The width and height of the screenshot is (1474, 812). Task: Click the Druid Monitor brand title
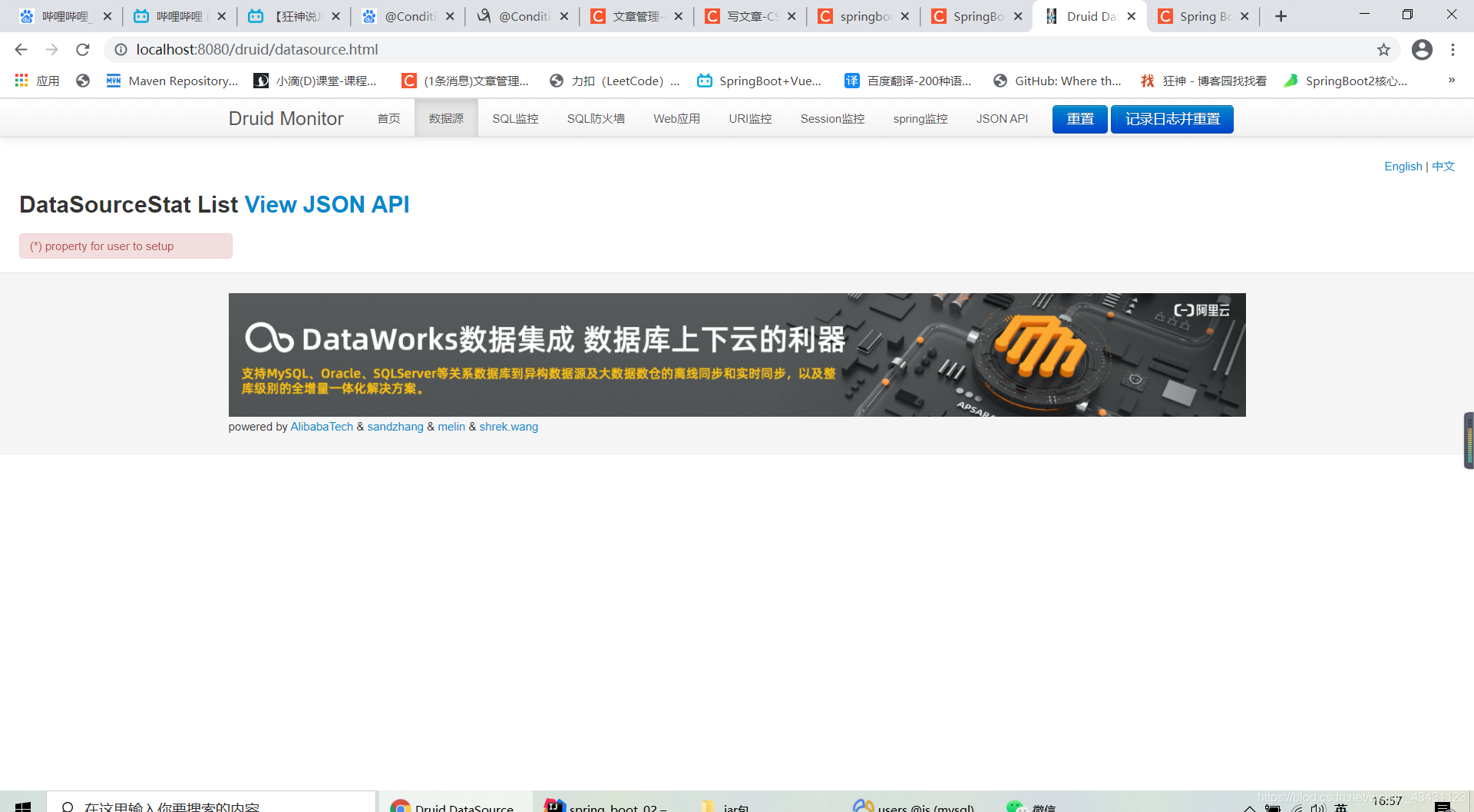(286, 119)
